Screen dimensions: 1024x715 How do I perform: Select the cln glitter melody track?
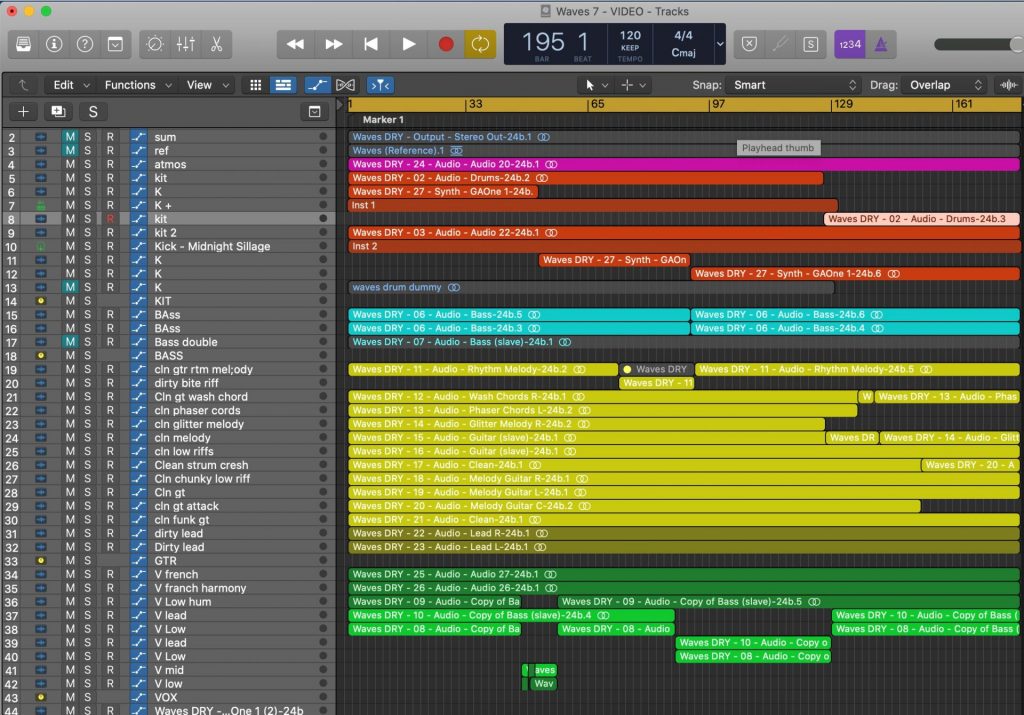[199, 424]
